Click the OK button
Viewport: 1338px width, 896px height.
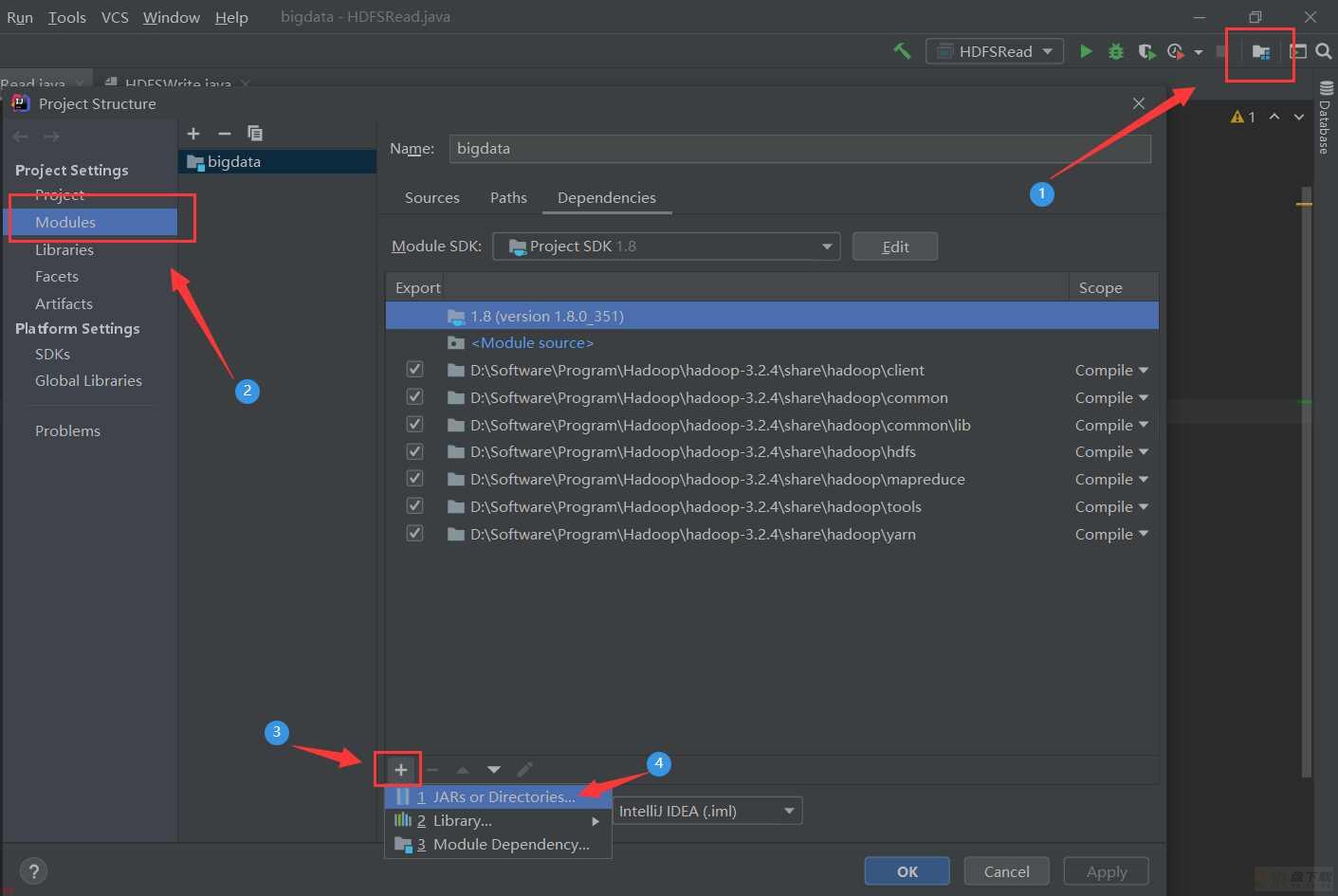pyautogui.click(x=907, y=871)
